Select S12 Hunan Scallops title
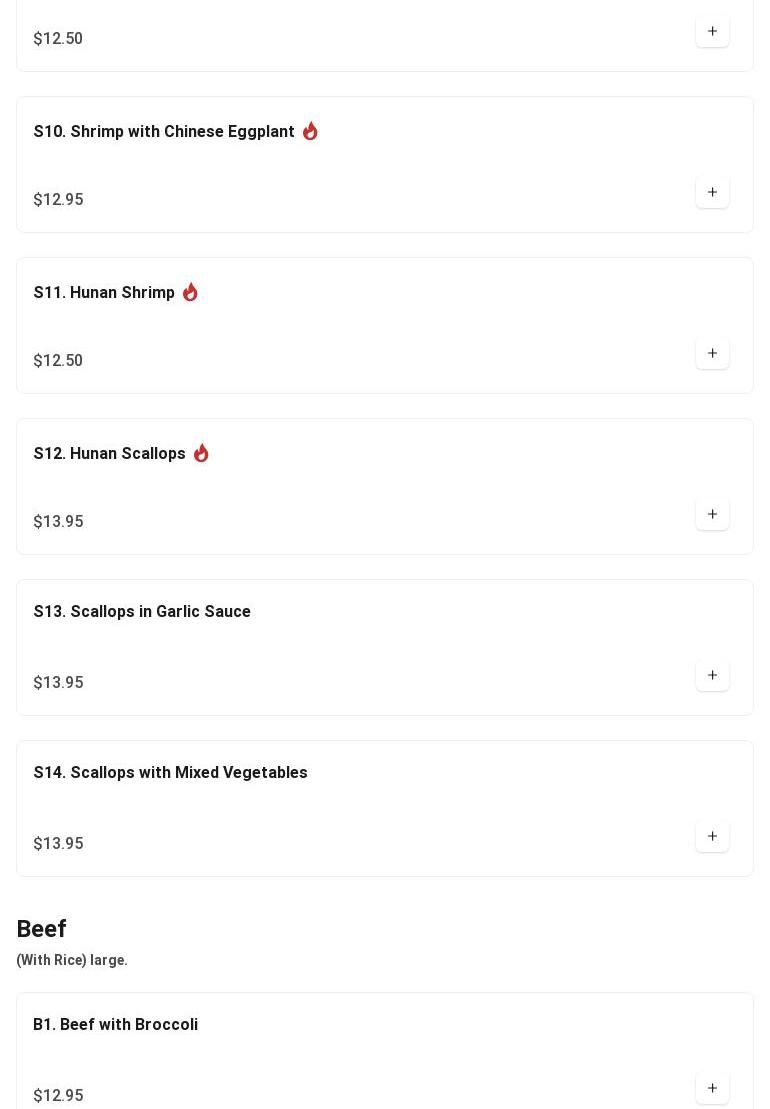The height and width of the screenshot is (1109, 770). point(110,454)
